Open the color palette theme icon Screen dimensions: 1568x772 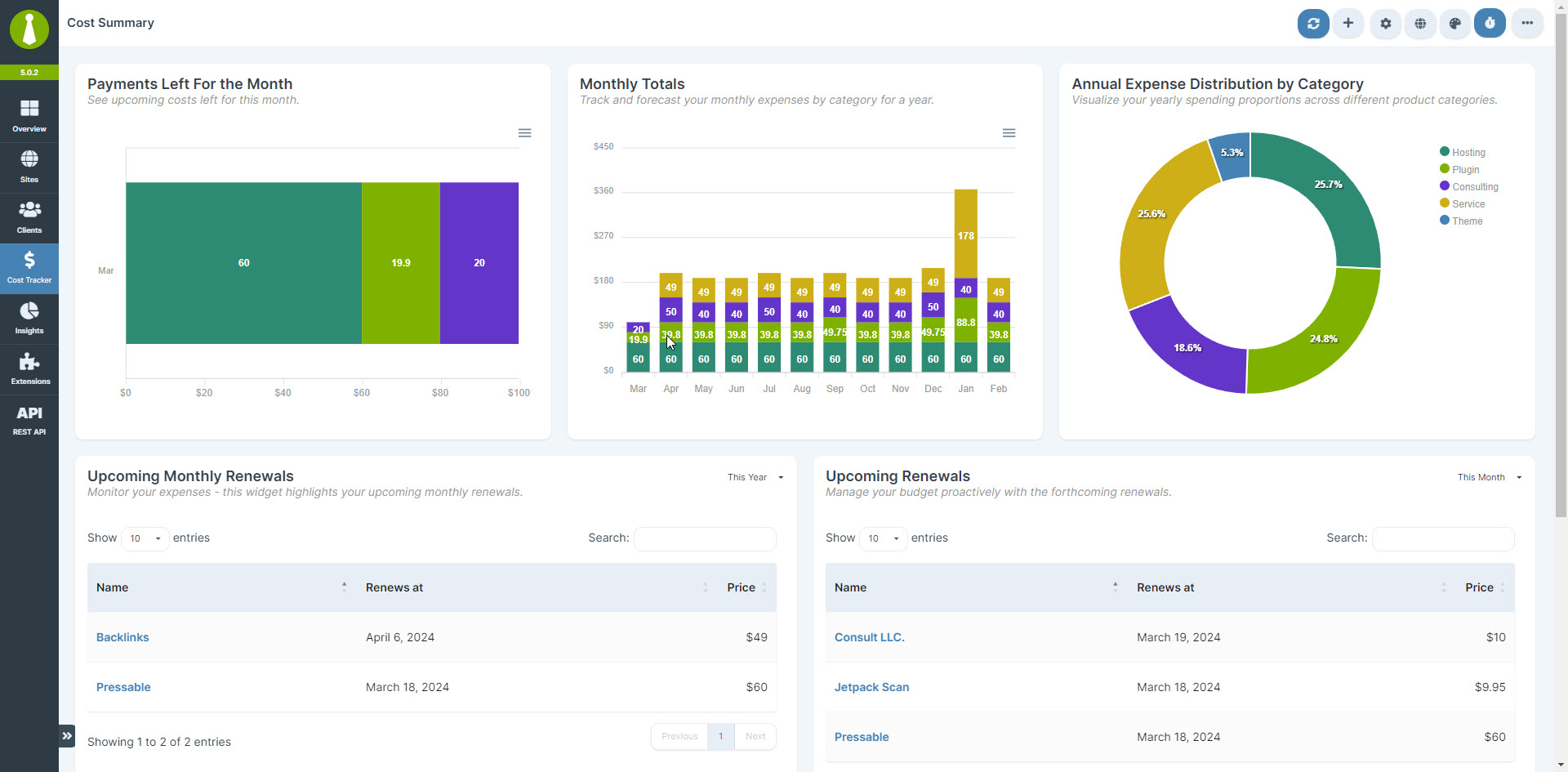click(x=1455, y=24)
